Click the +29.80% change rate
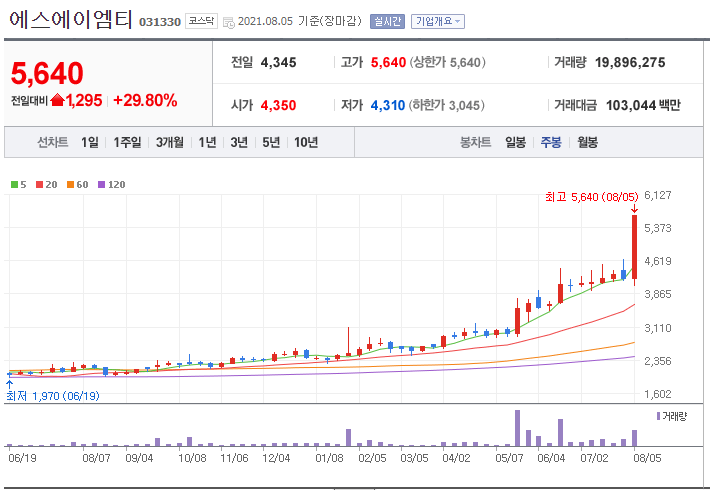710x490 pixels. coord(145,100)
